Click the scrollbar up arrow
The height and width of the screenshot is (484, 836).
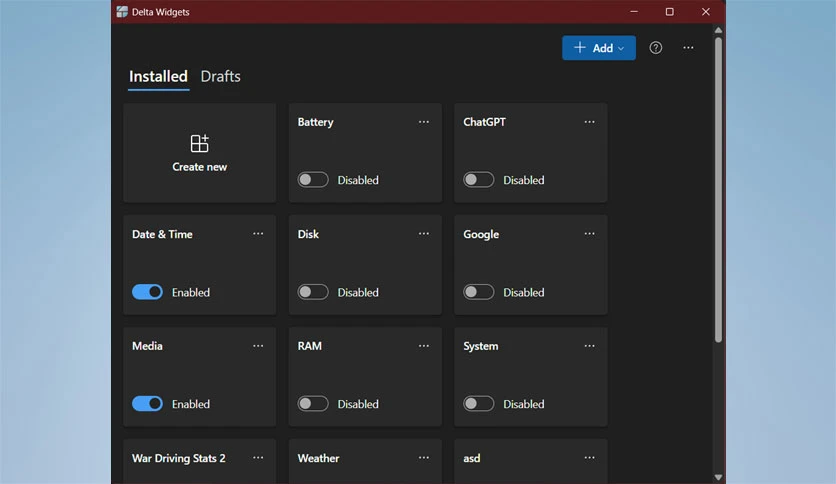tap(718, 30)
